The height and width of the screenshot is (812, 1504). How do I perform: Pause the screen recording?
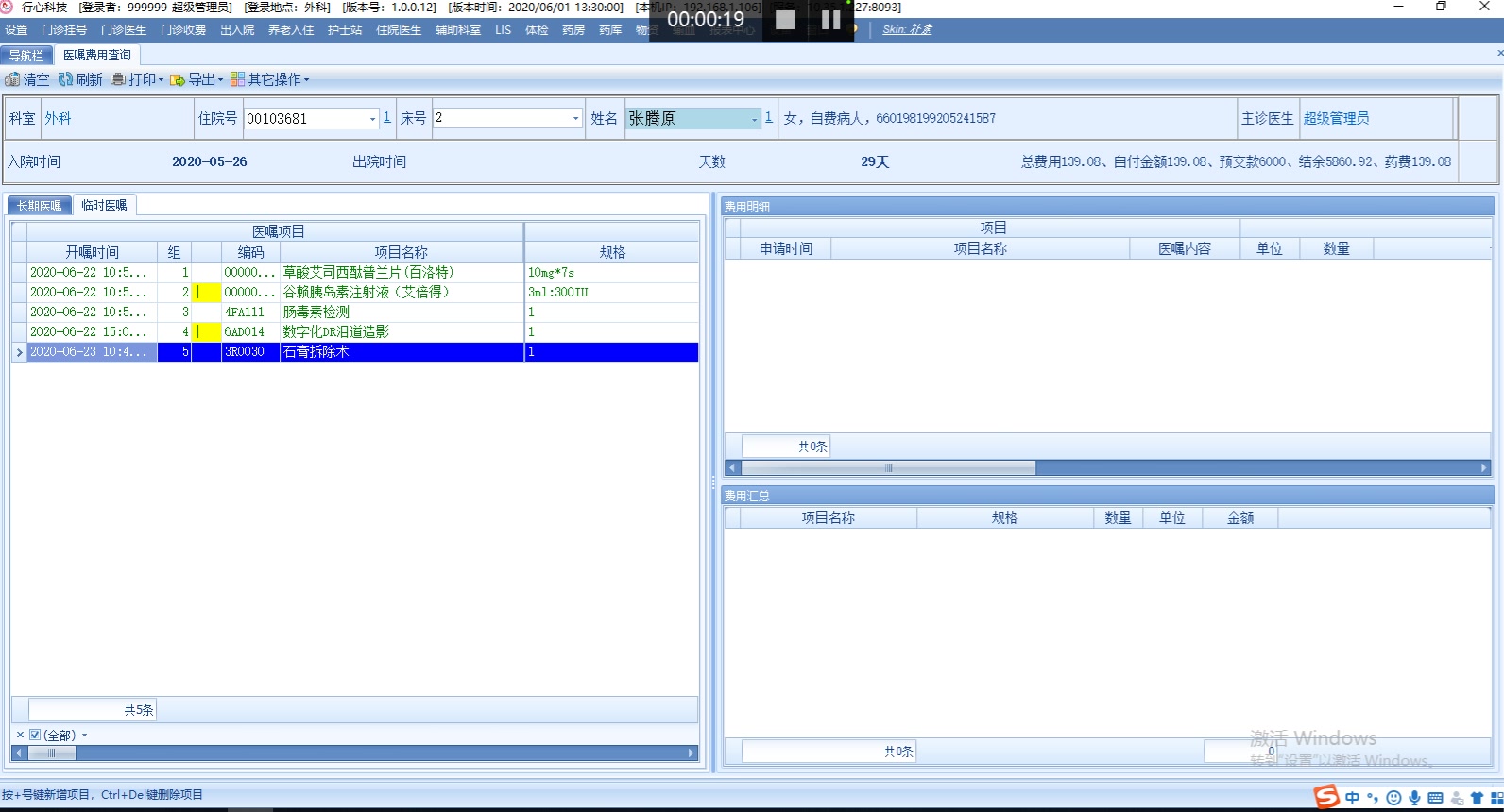tap(831, 20)
